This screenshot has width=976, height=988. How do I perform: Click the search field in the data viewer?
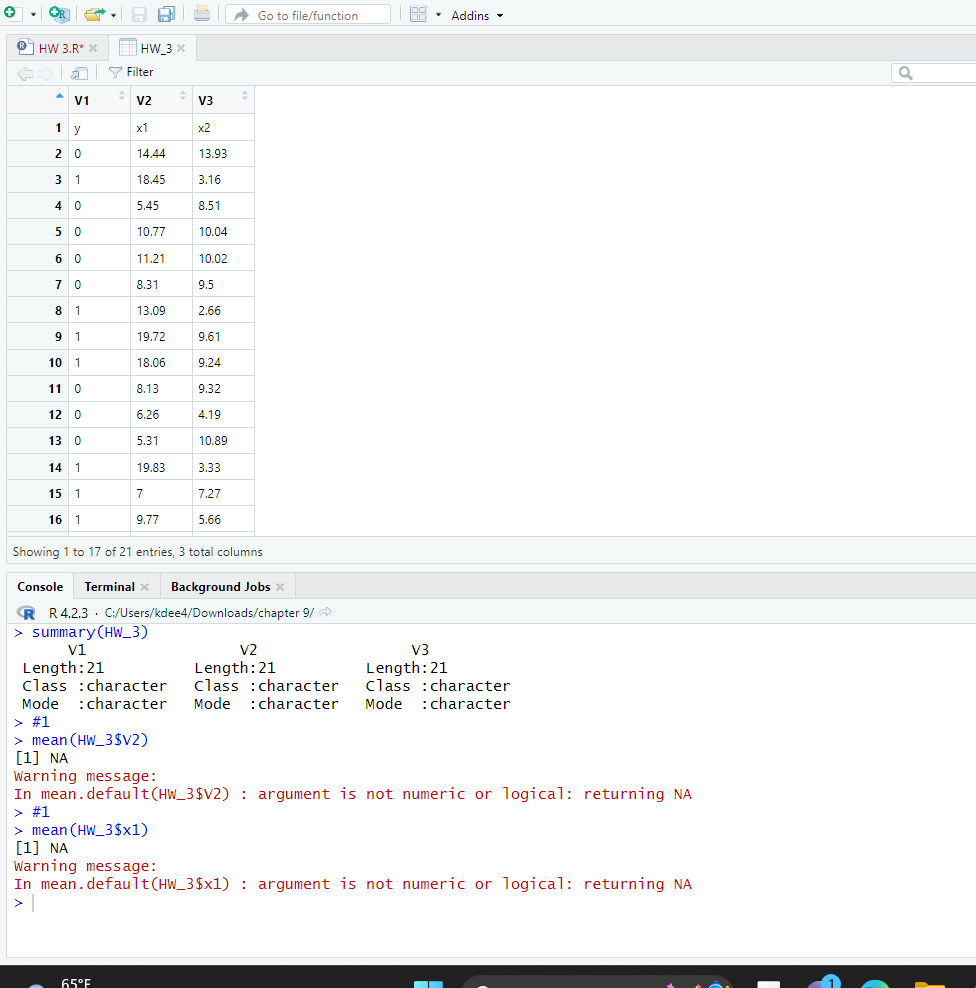(935, 72)
